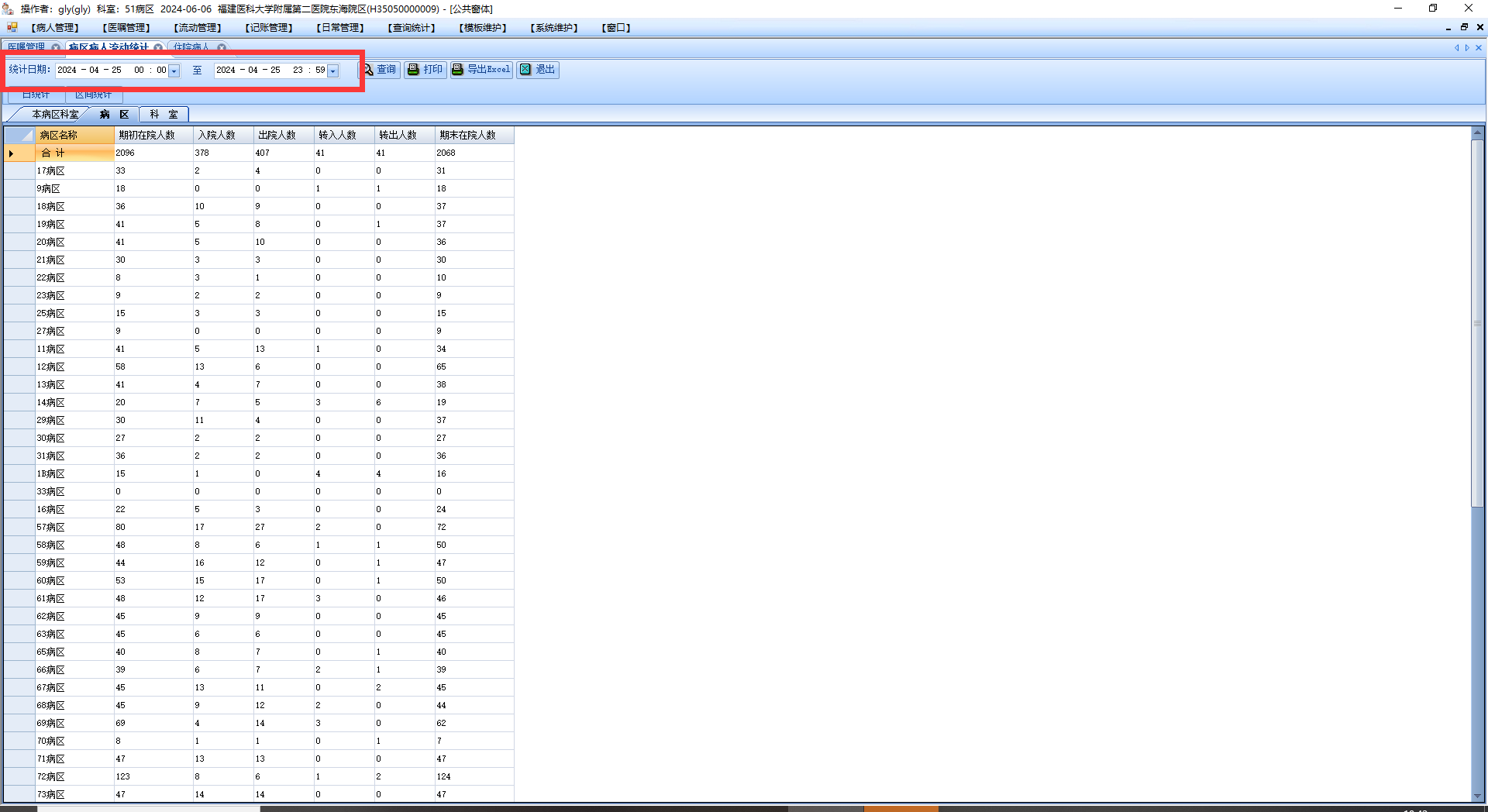Open the 流动管理 menu
Screen dimensions: 1488x812
198,28
